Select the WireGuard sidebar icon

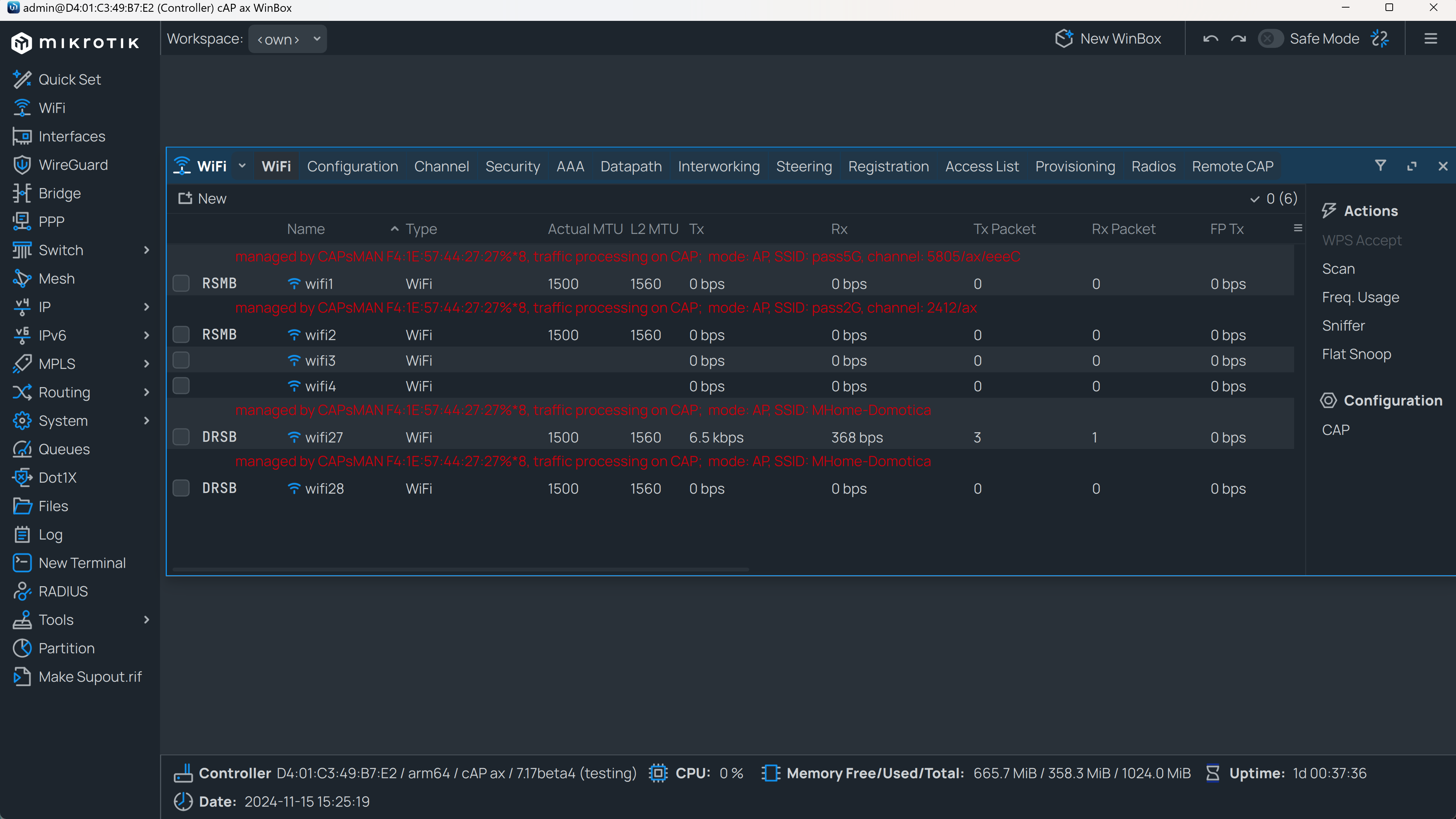[22, 165]
